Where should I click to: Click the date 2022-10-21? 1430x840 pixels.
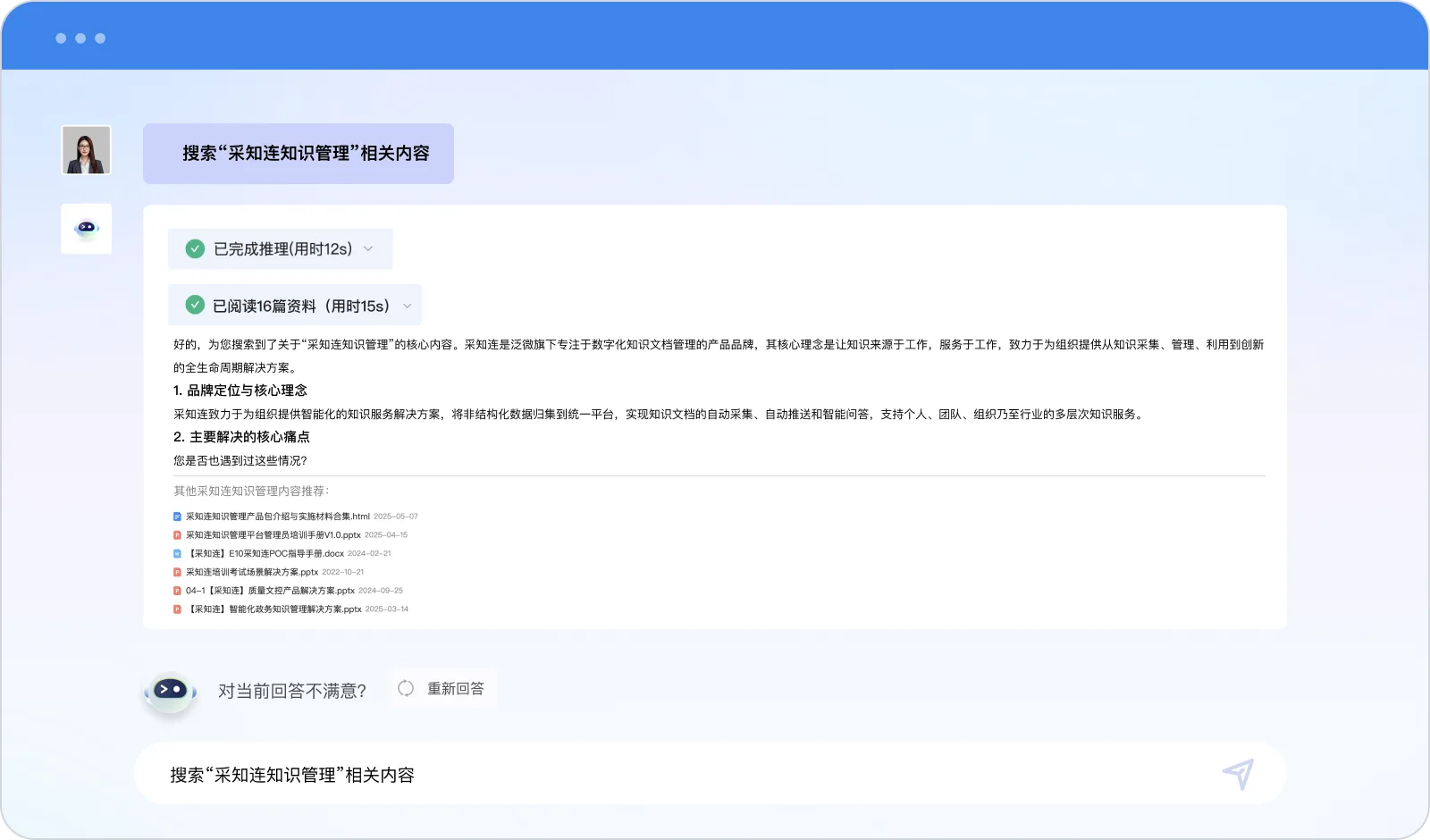(x=343, y=572)
